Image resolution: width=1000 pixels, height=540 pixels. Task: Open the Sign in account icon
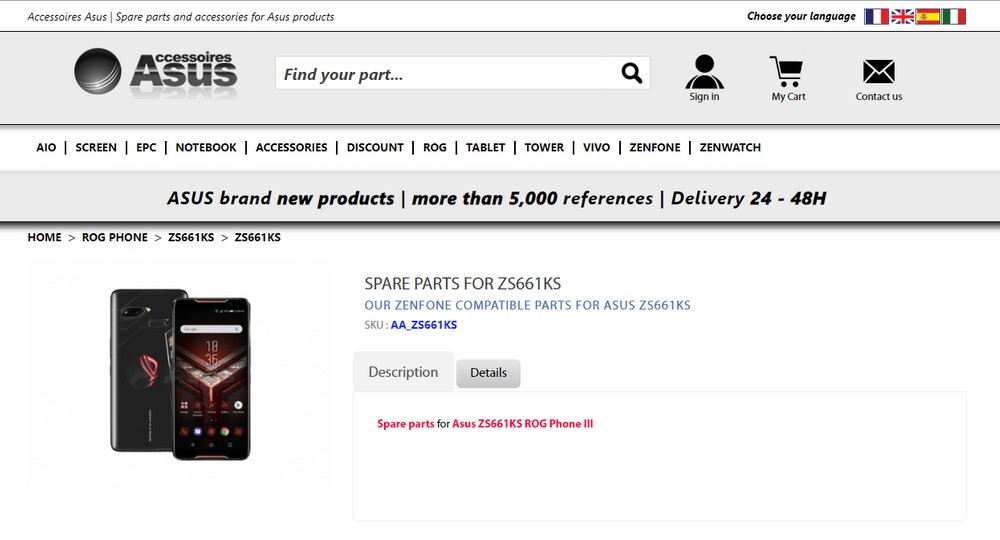pyautogui.click(x=704, y=73)
